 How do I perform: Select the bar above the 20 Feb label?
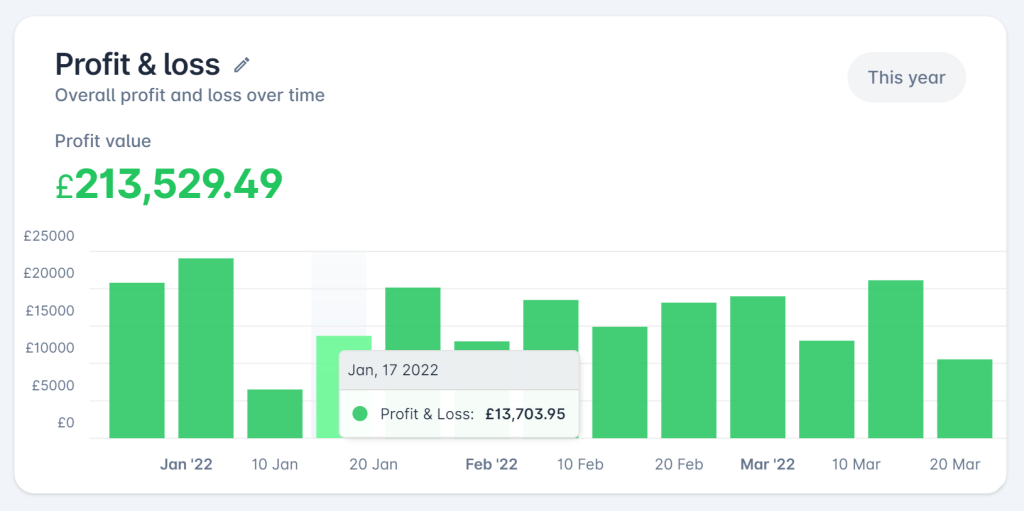tap(689, 370)
